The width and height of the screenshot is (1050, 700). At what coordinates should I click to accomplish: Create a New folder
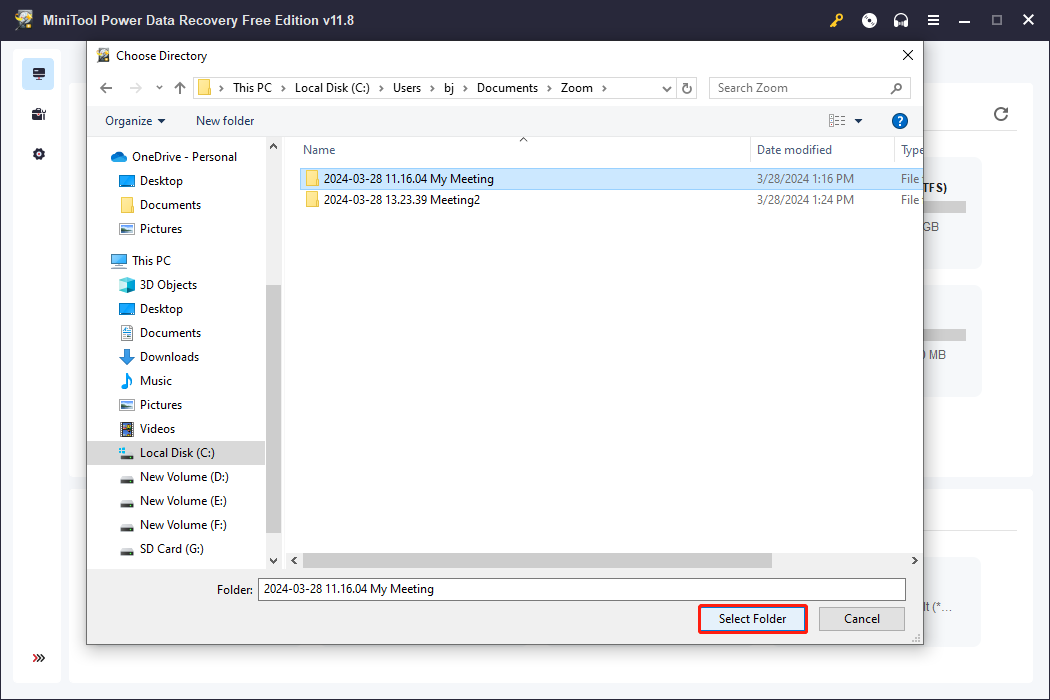pos(225,121)
